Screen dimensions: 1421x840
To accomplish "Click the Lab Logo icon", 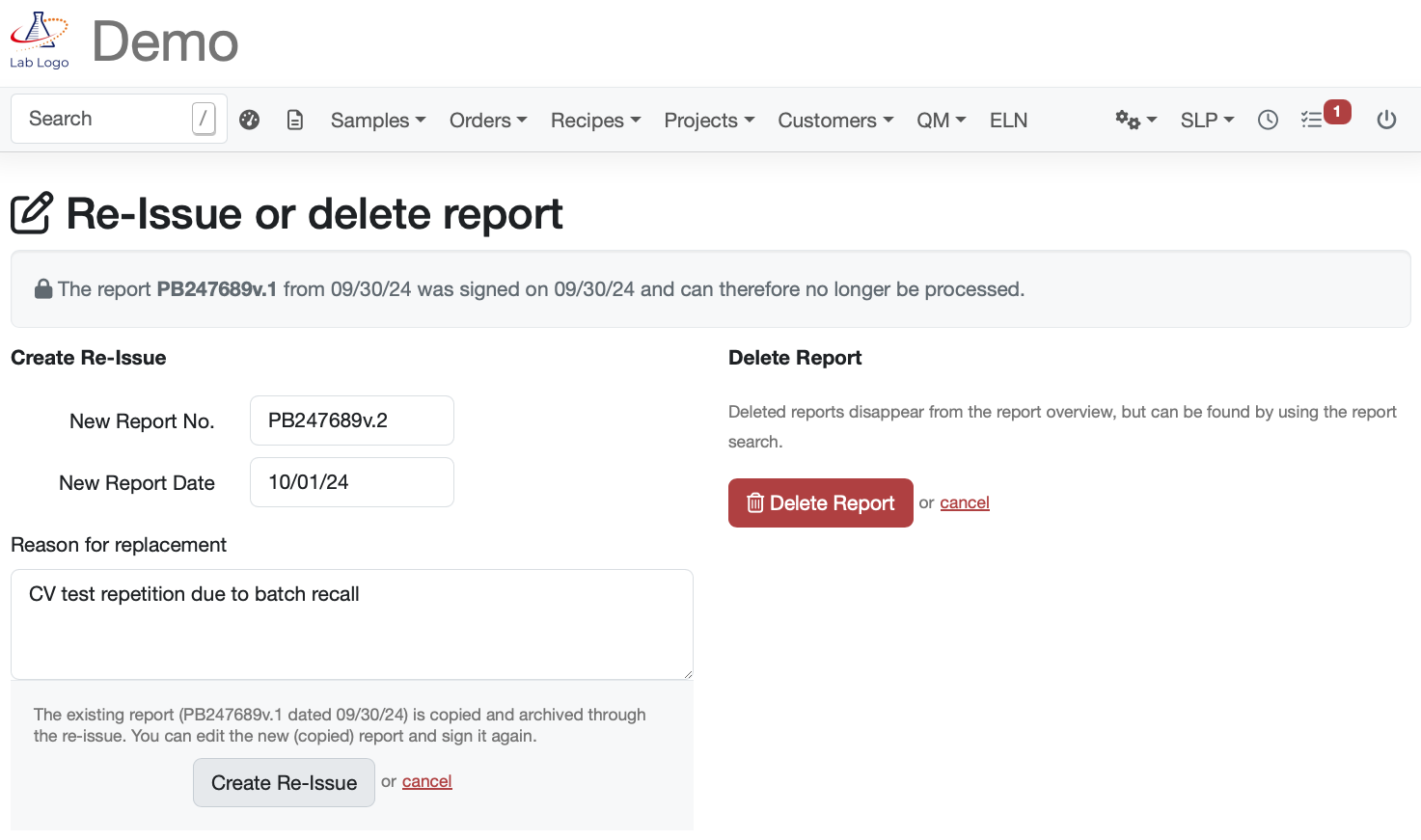I will click(x=39, y=41).
